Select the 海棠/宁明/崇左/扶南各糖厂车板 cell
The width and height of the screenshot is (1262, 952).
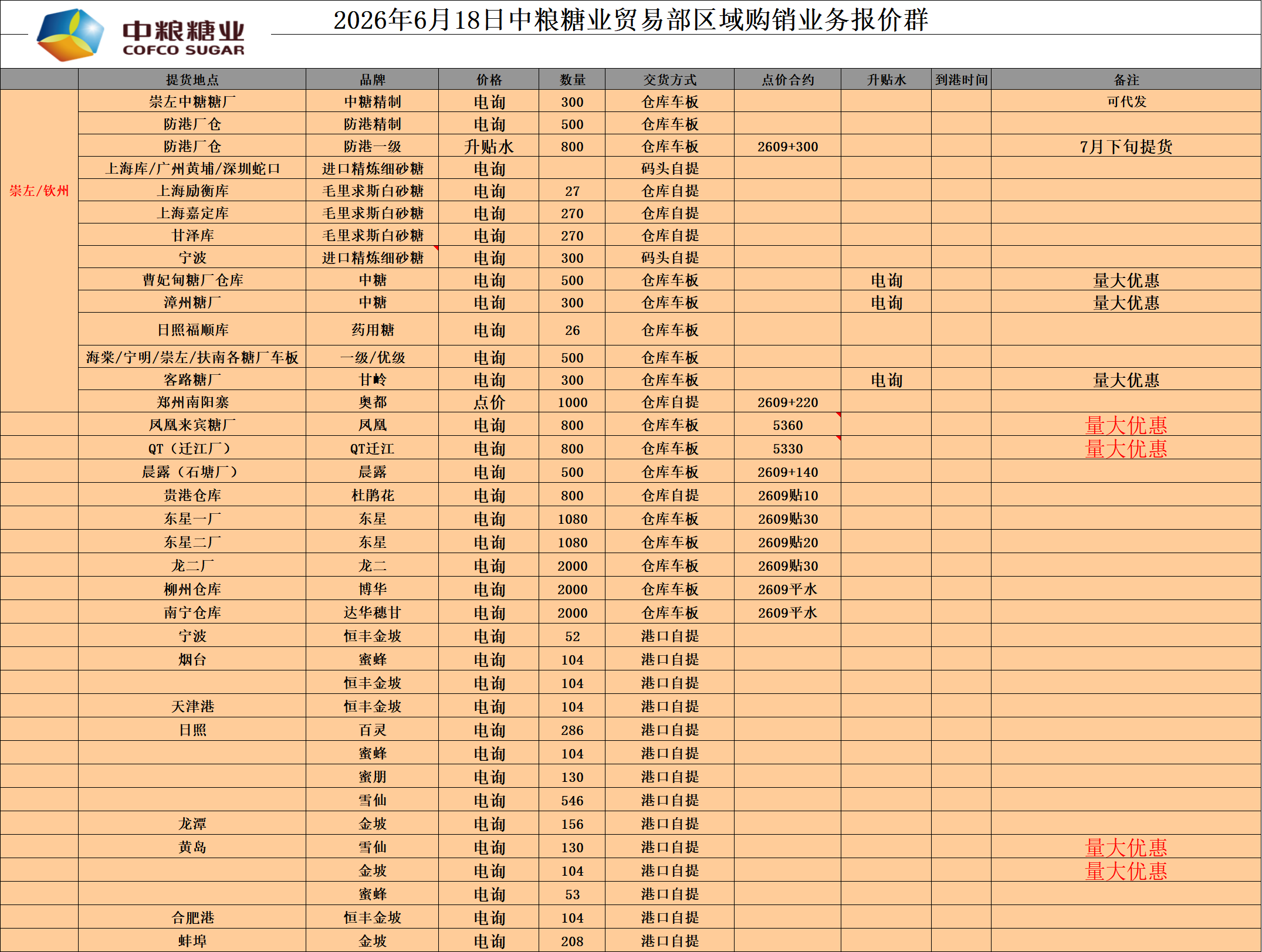tap(192, 357)
